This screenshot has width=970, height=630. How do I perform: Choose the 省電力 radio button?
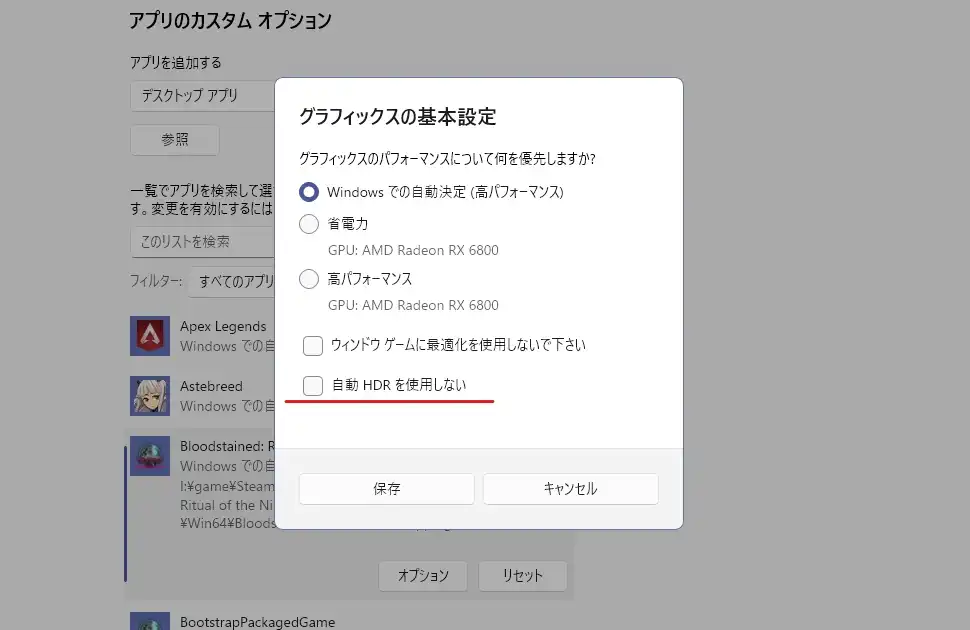coord(310,224)
